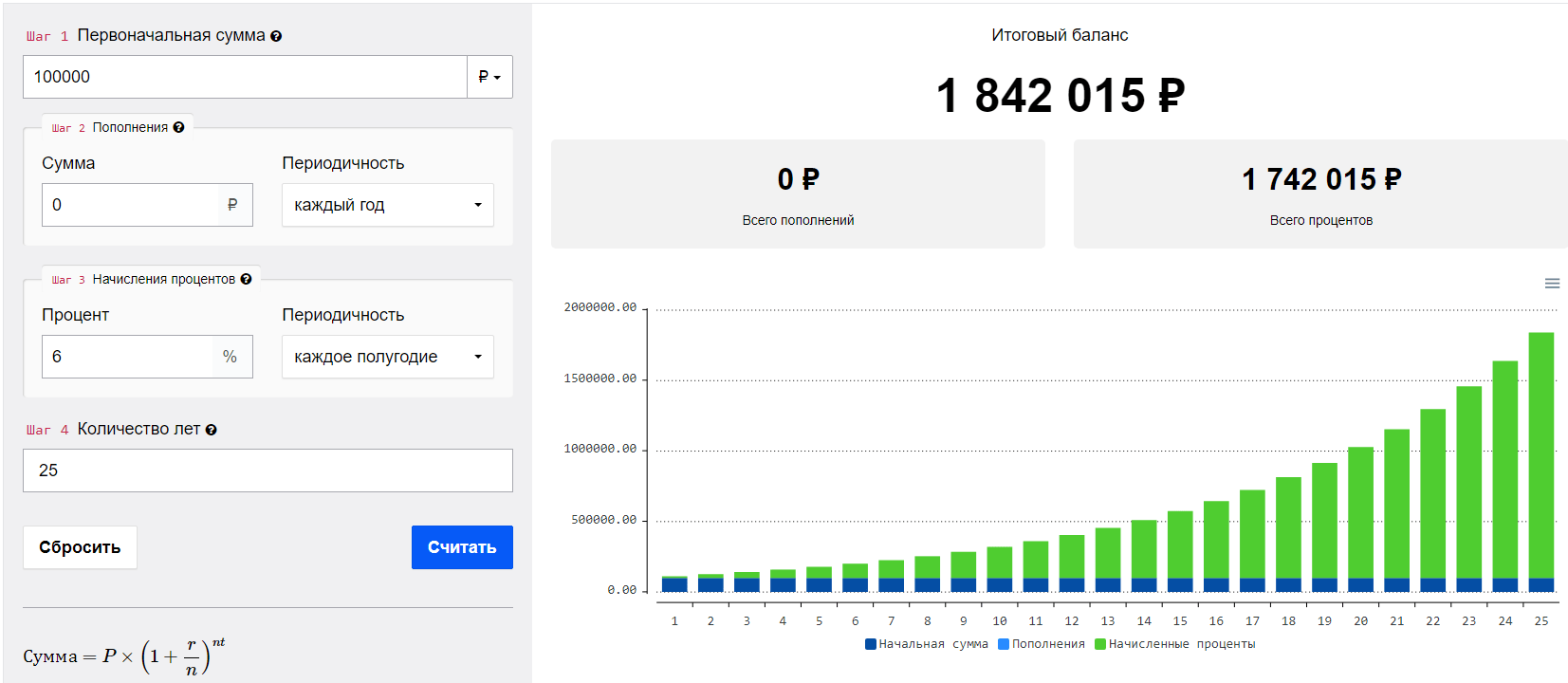This screenshot has height=683, width=1568.
Task: Click the years field containing 25
Action: [x=267, y=471]
